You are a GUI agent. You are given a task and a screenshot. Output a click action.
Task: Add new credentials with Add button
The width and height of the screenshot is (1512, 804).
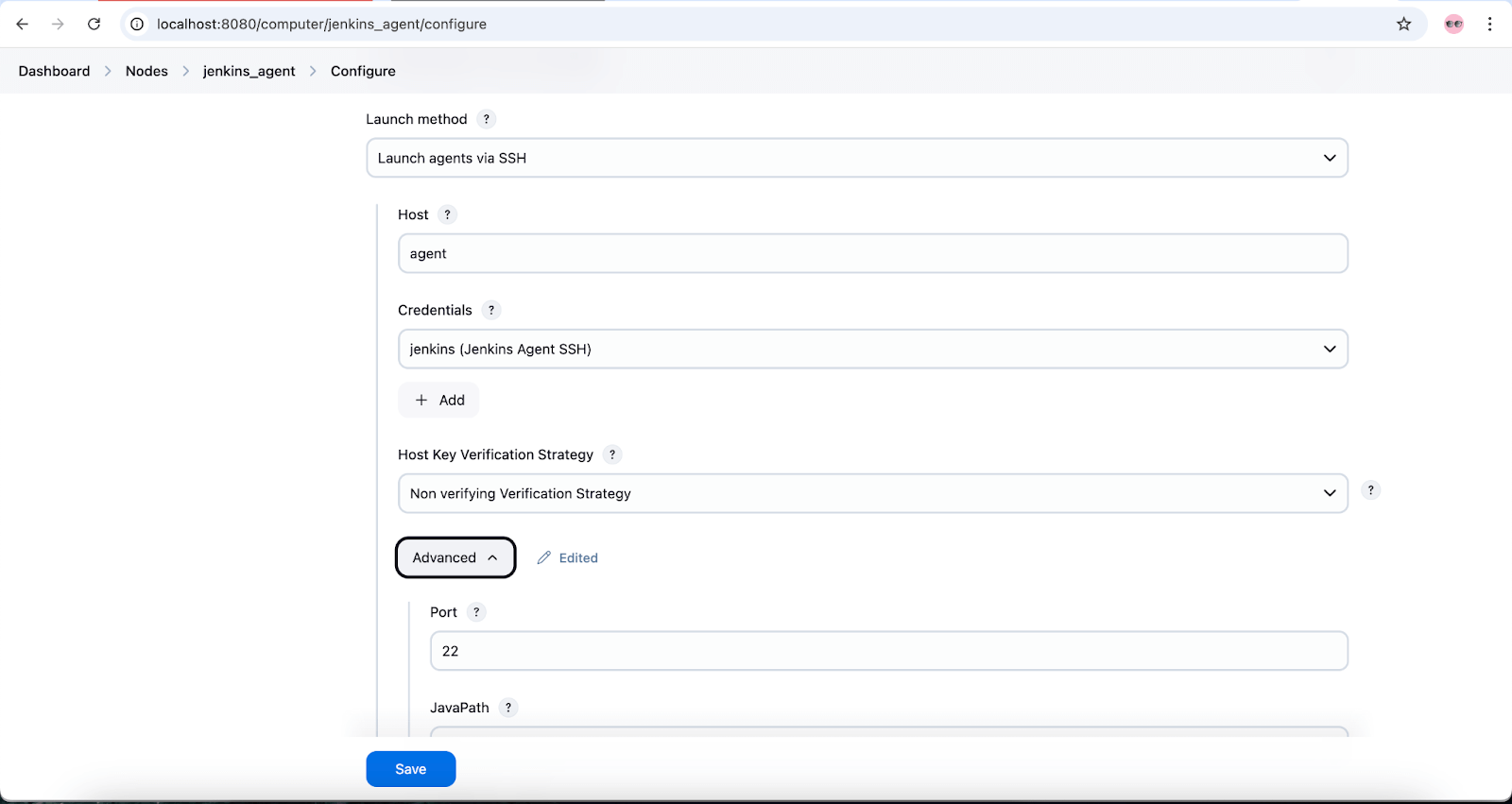coord(439,401)
